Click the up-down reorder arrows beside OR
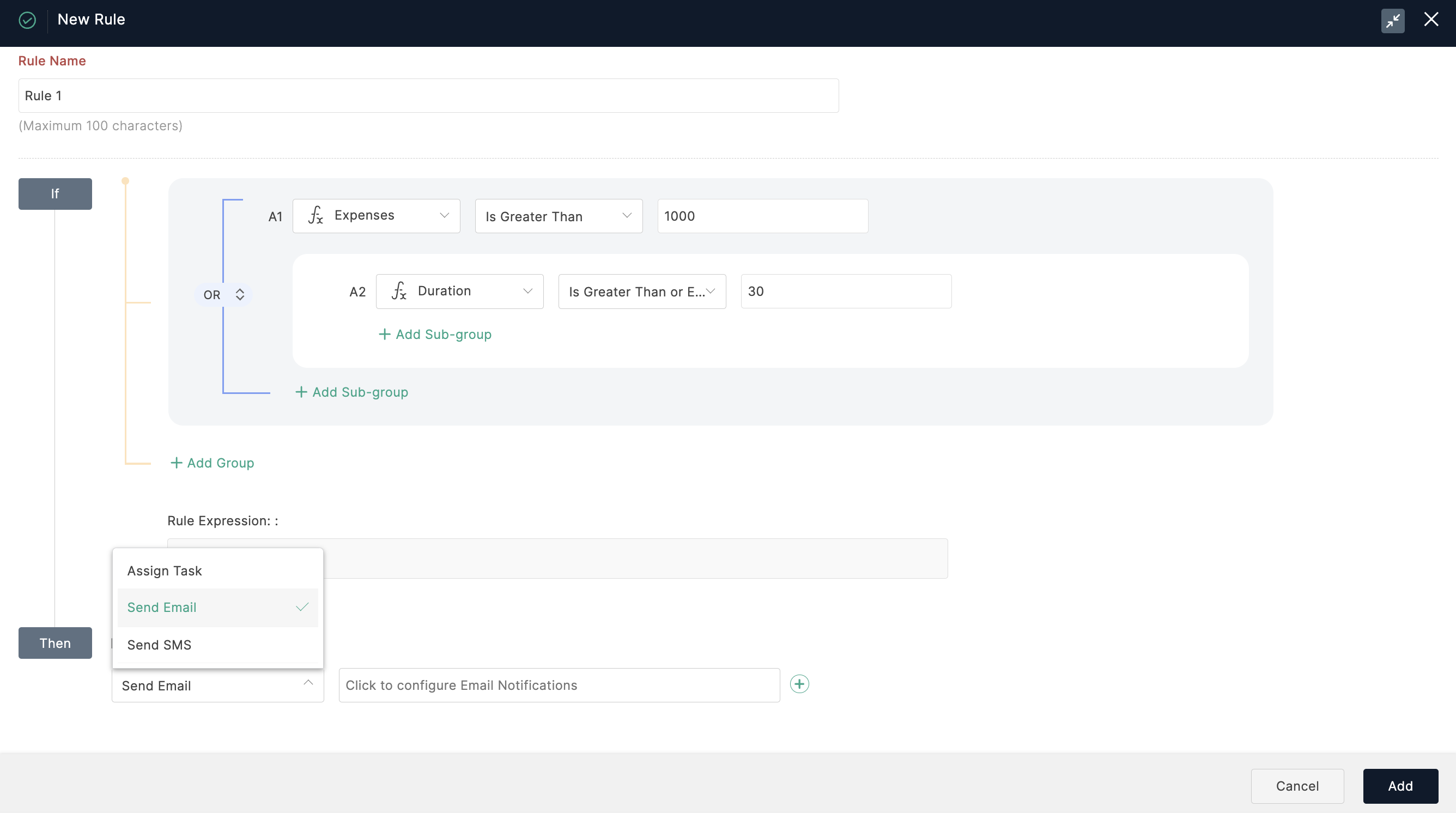 pos(240,294)
